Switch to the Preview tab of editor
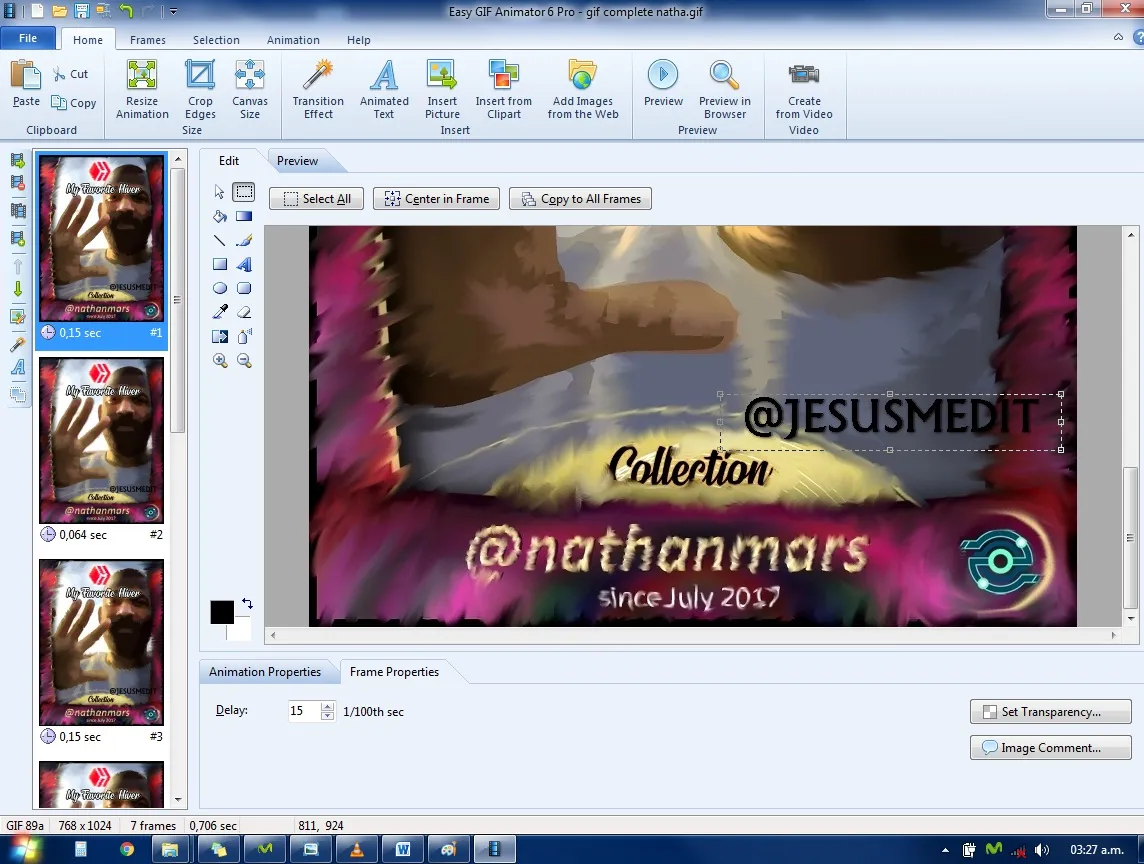 coord(297,161)
